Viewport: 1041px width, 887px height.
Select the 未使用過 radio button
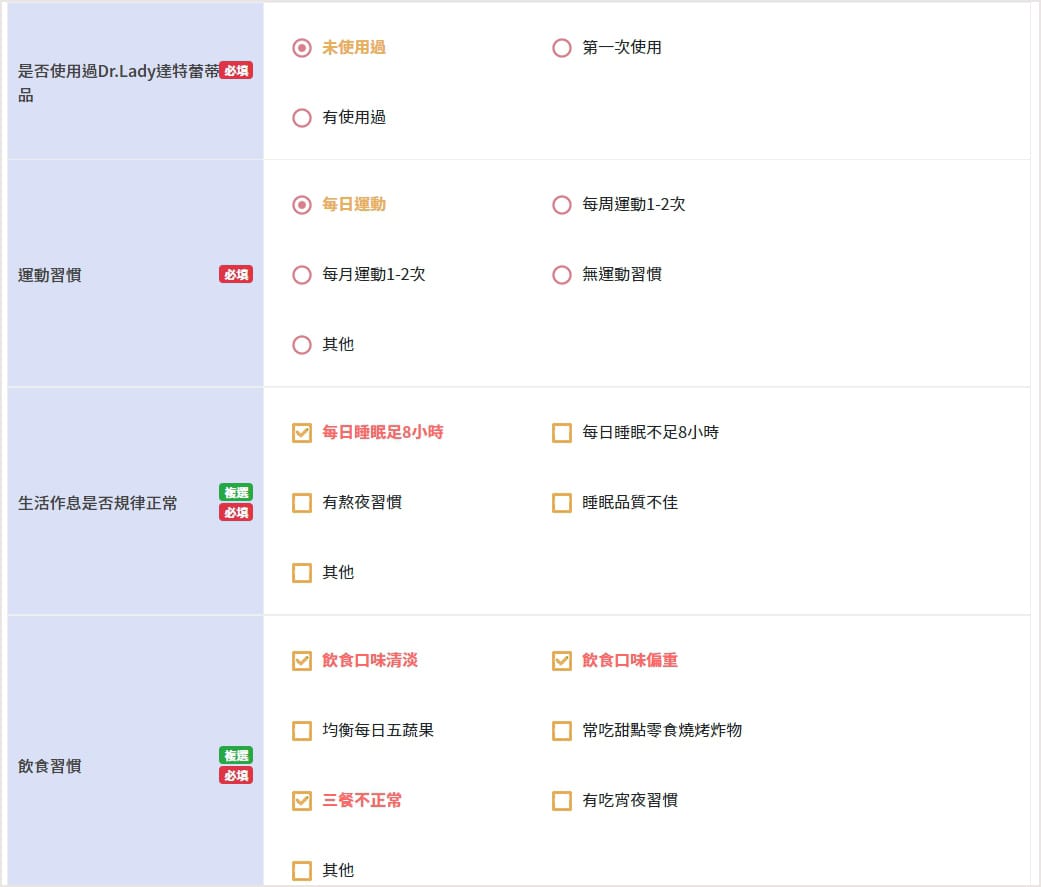tap(302, 48)
